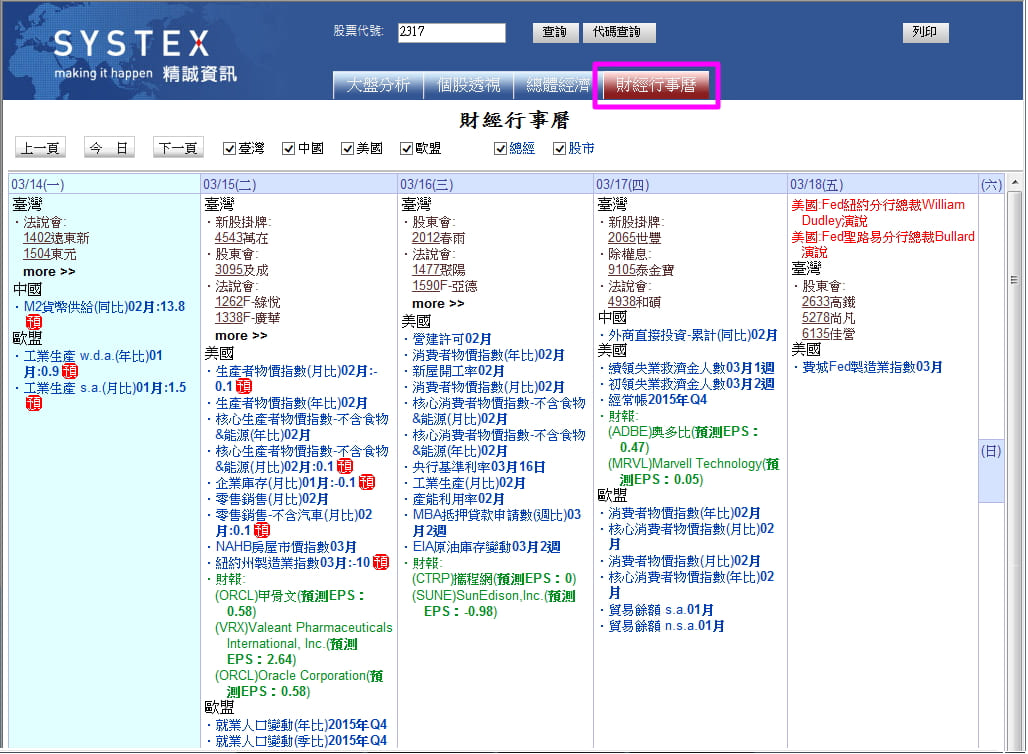The height and width of the screenshot is (754, 1028).
Task: Toggle the 美國 checkbox filter
Action: [348, 148]
